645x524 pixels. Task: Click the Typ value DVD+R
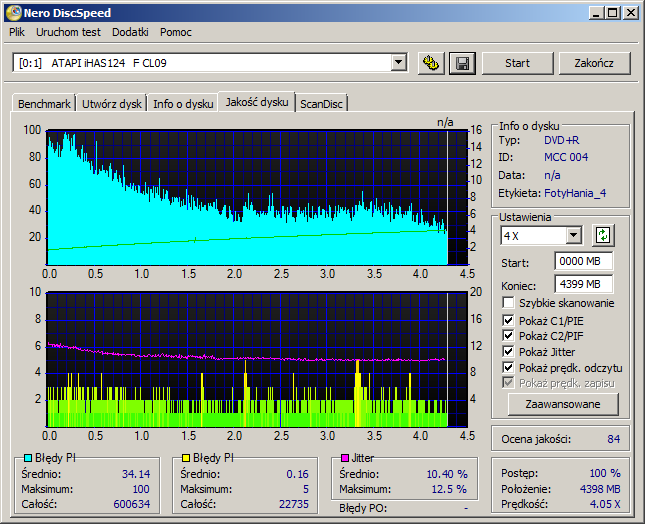point(561,140)
